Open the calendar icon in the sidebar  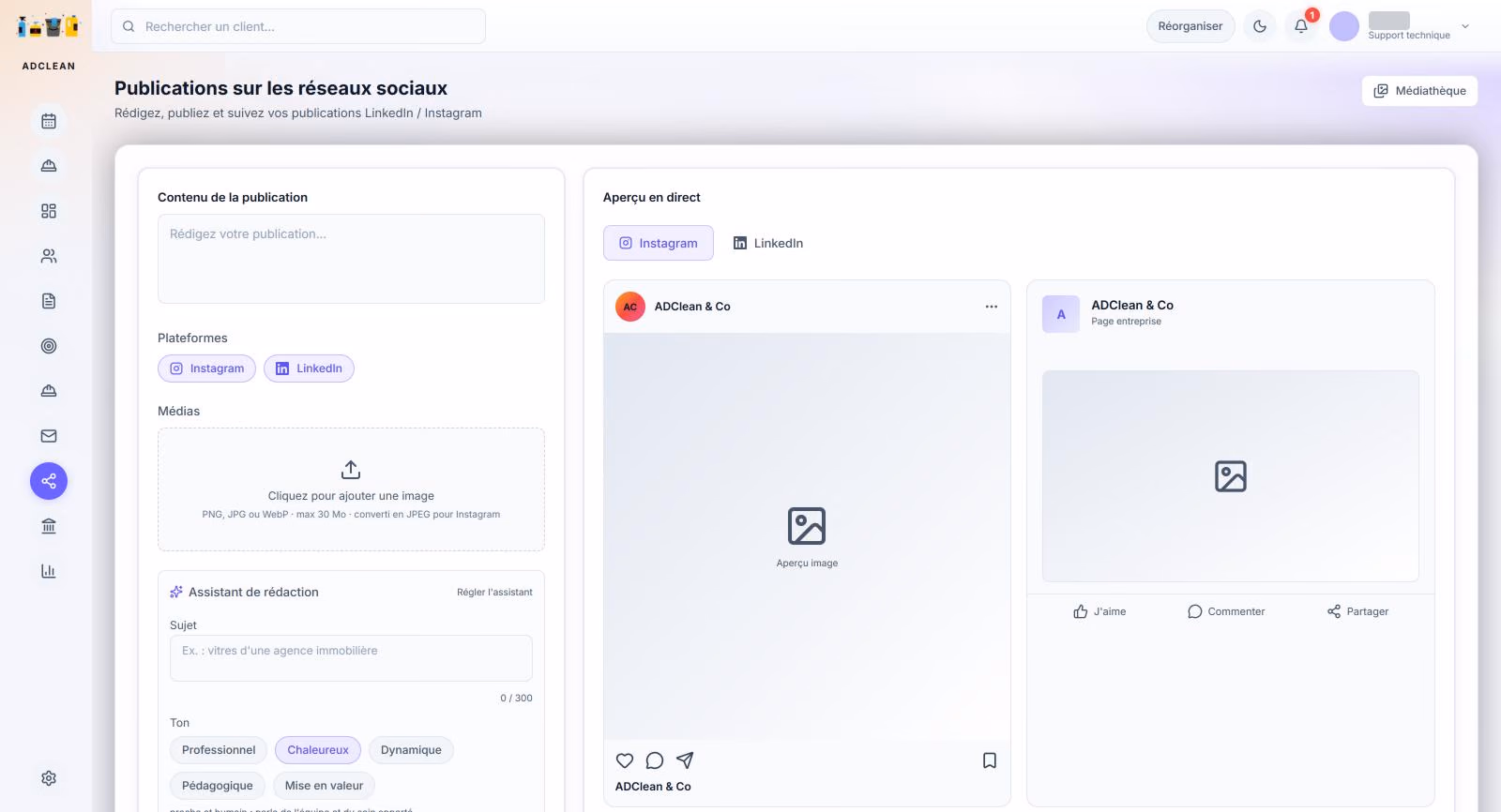(49, 121)
